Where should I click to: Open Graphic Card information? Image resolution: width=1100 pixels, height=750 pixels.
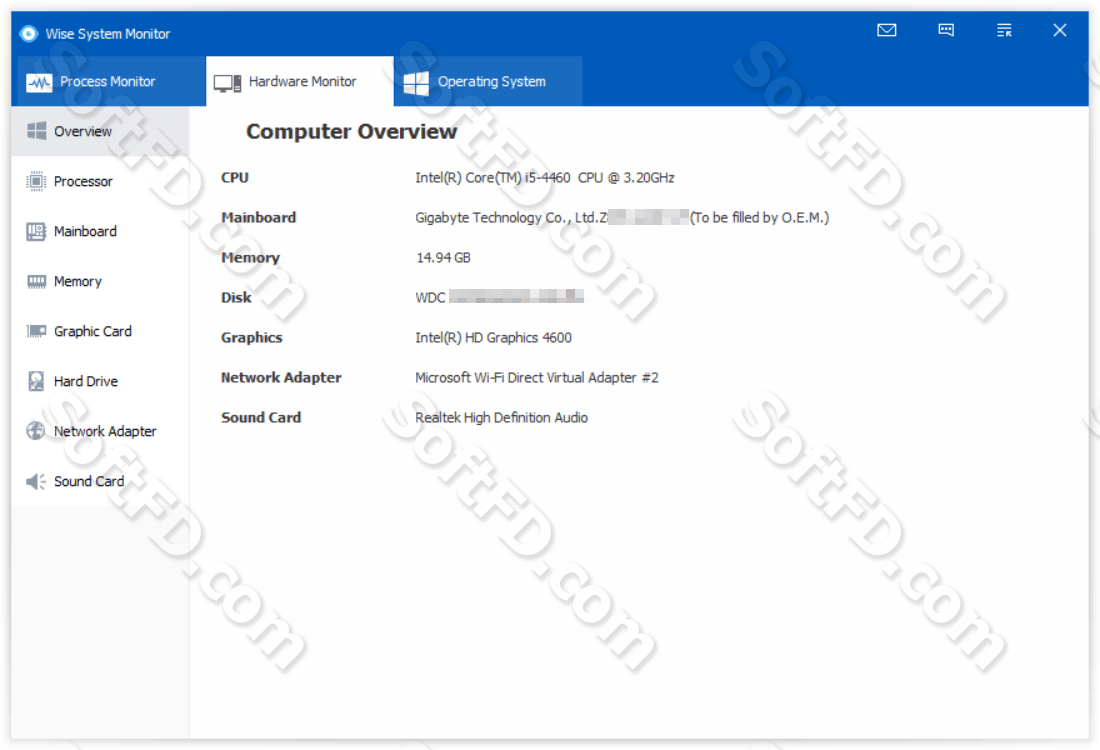pyautogui.click(x=100, y=331)
